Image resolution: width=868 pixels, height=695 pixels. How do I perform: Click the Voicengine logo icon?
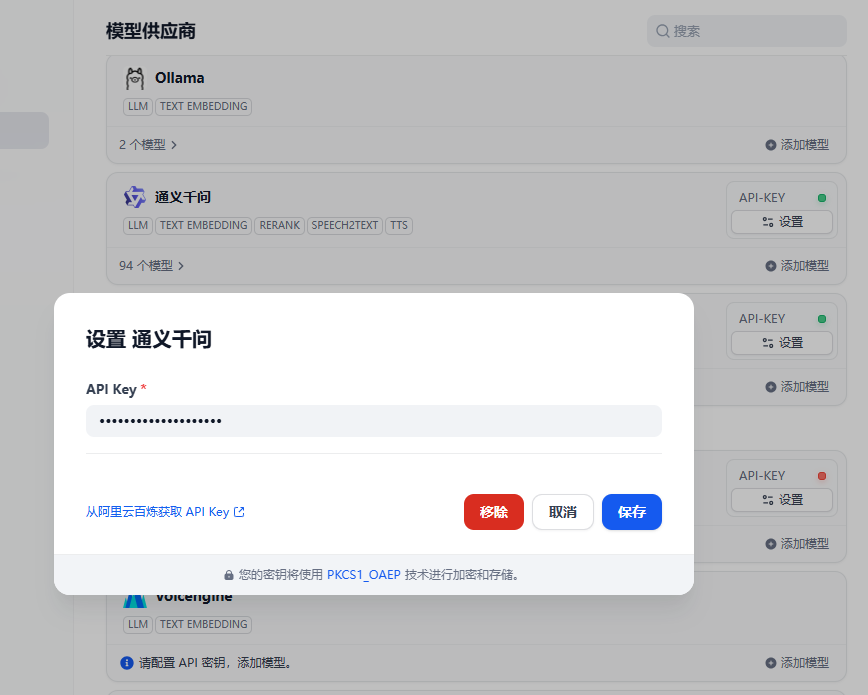click(x=135, y=601)
